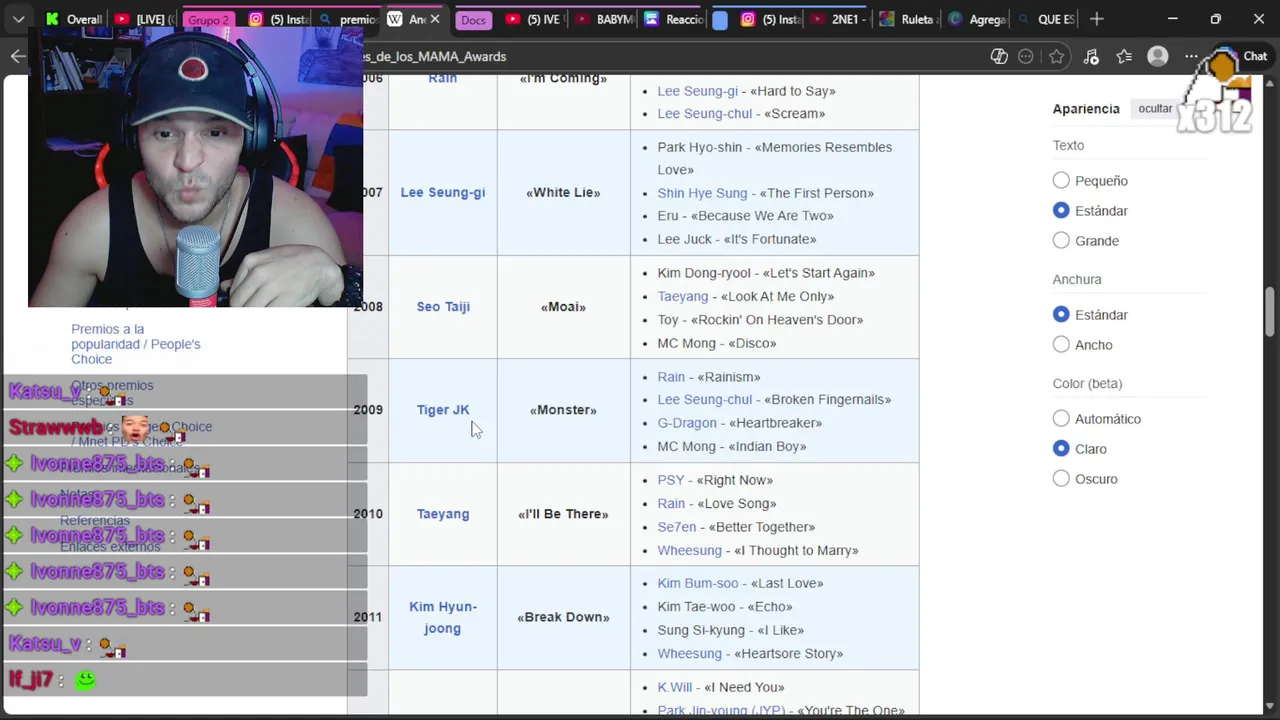Open the Tiger JK link
Viewport: 1280px width, 720px height.
pos(443,409)
